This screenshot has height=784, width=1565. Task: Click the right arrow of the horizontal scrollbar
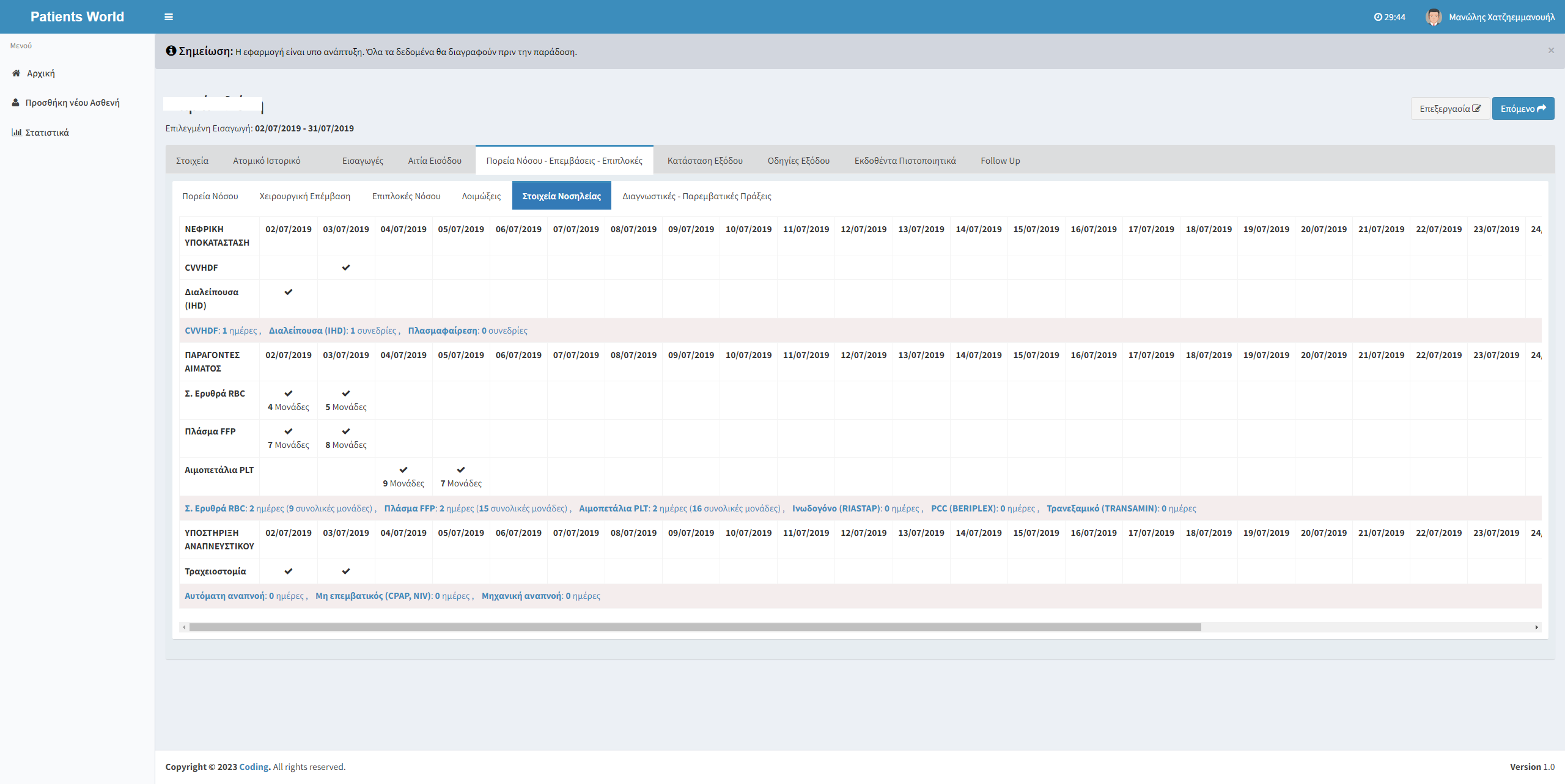(x=1536, y=628)
